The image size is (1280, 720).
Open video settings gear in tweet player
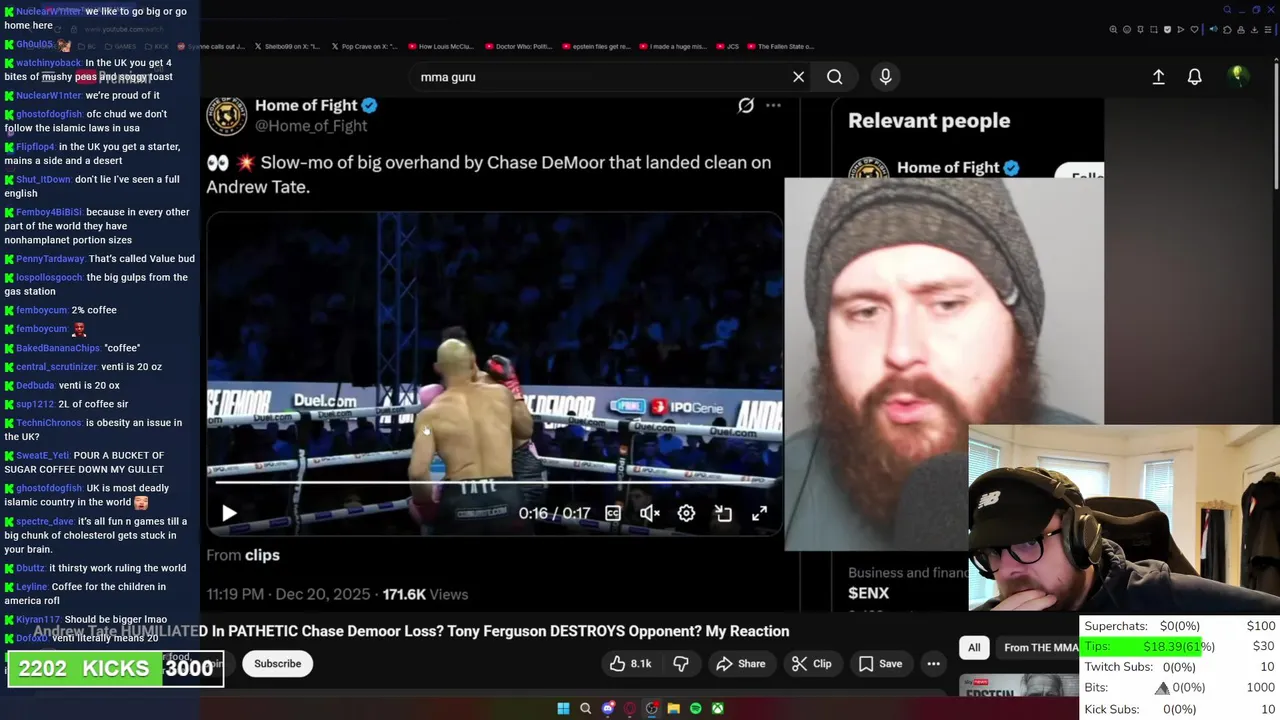pos(686,513)
